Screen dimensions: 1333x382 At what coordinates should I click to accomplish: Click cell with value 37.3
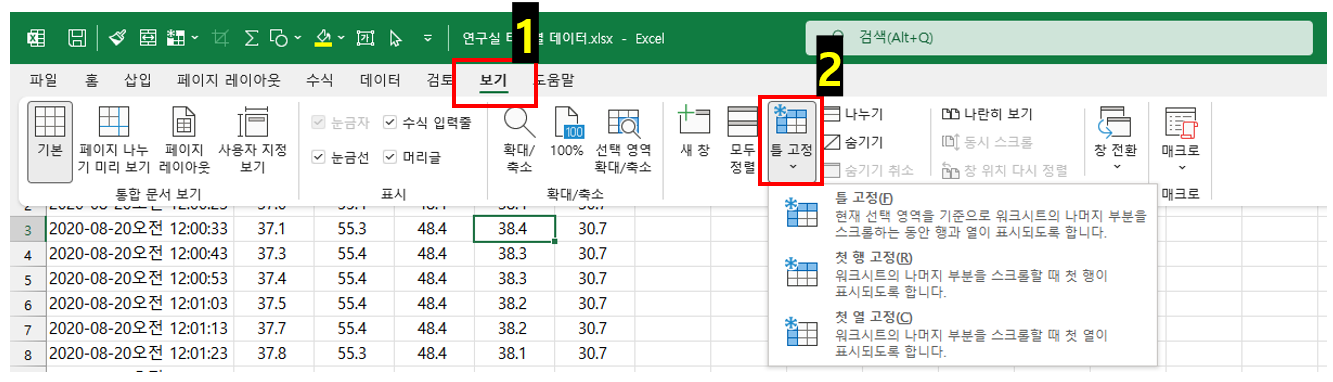(x=273, y=254)
